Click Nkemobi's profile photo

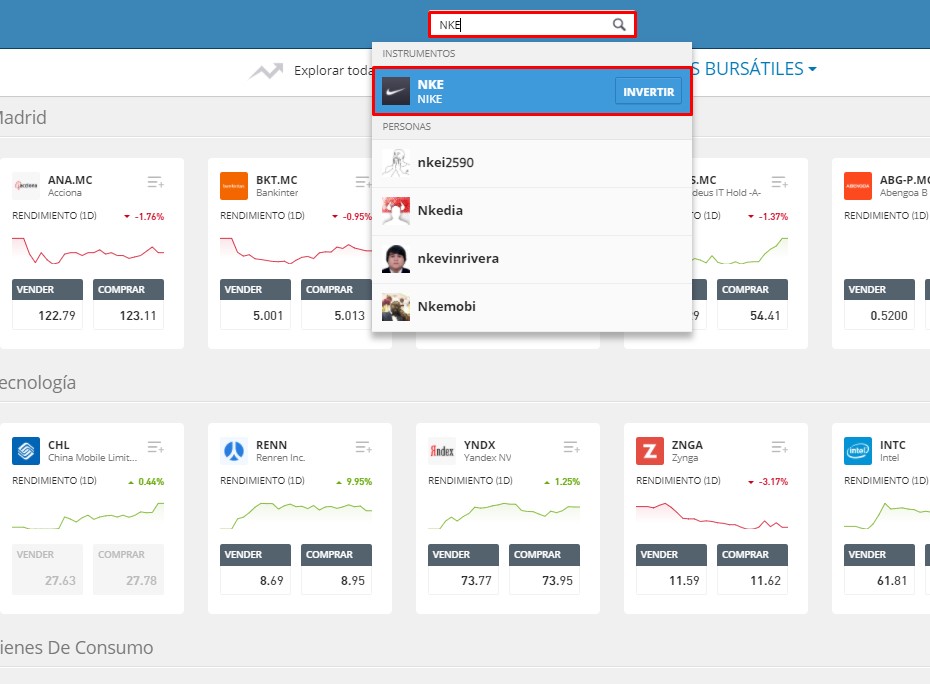(x=396, y=307)
